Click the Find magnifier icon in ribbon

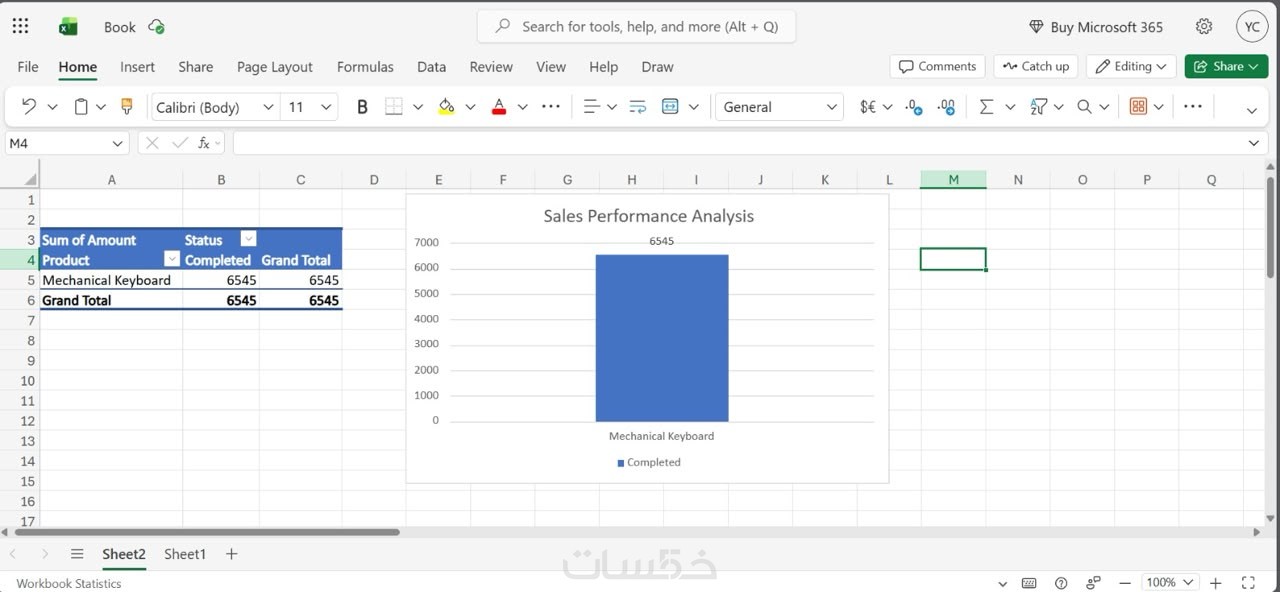(x=1084, y=107)
